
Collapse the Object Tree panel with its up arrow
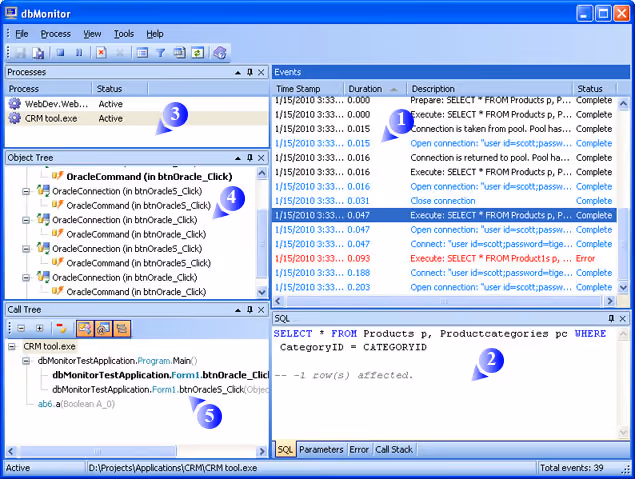tap(238, 158)
